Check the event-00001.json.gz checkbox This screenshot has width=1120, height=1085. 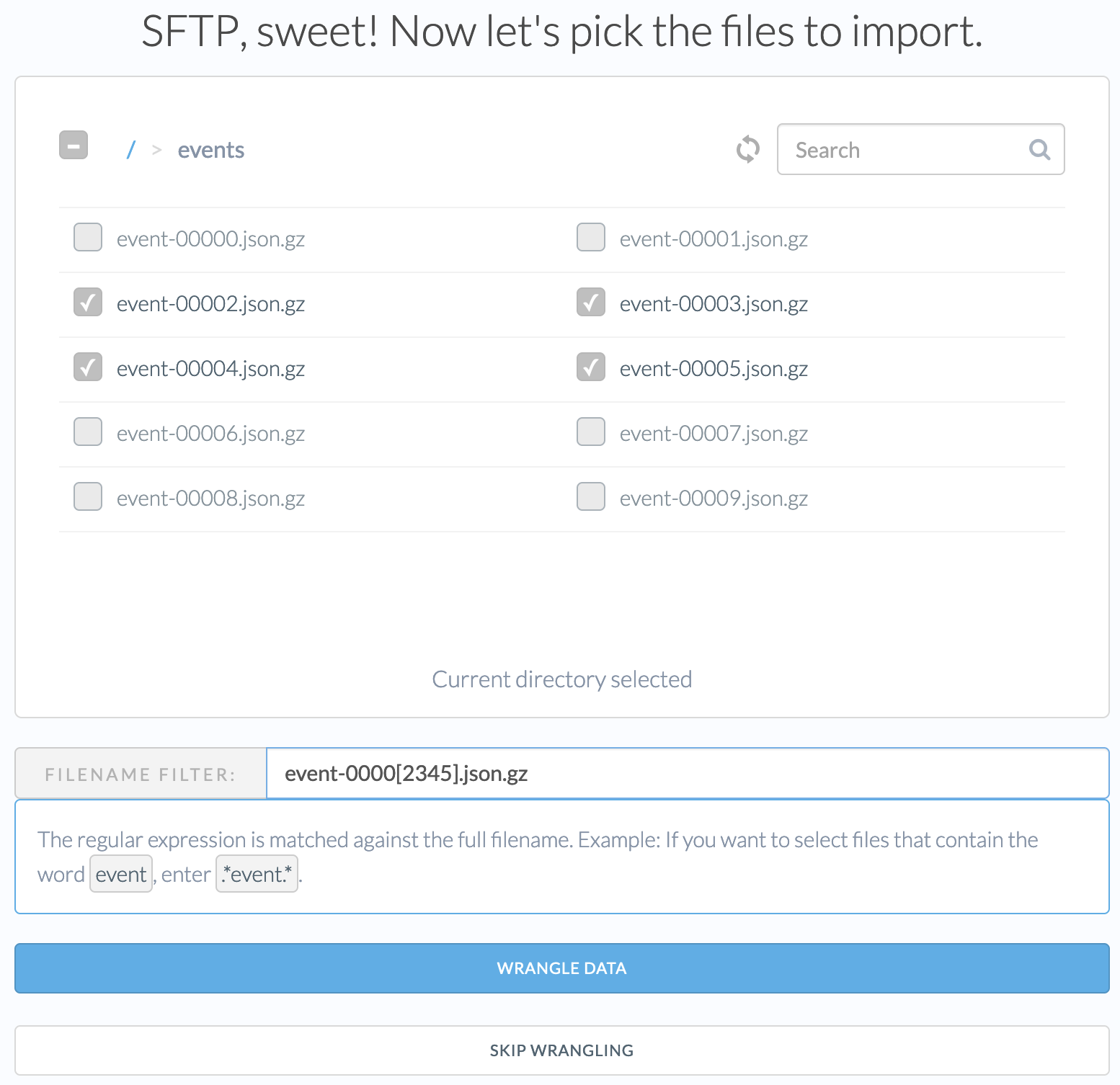591,237
